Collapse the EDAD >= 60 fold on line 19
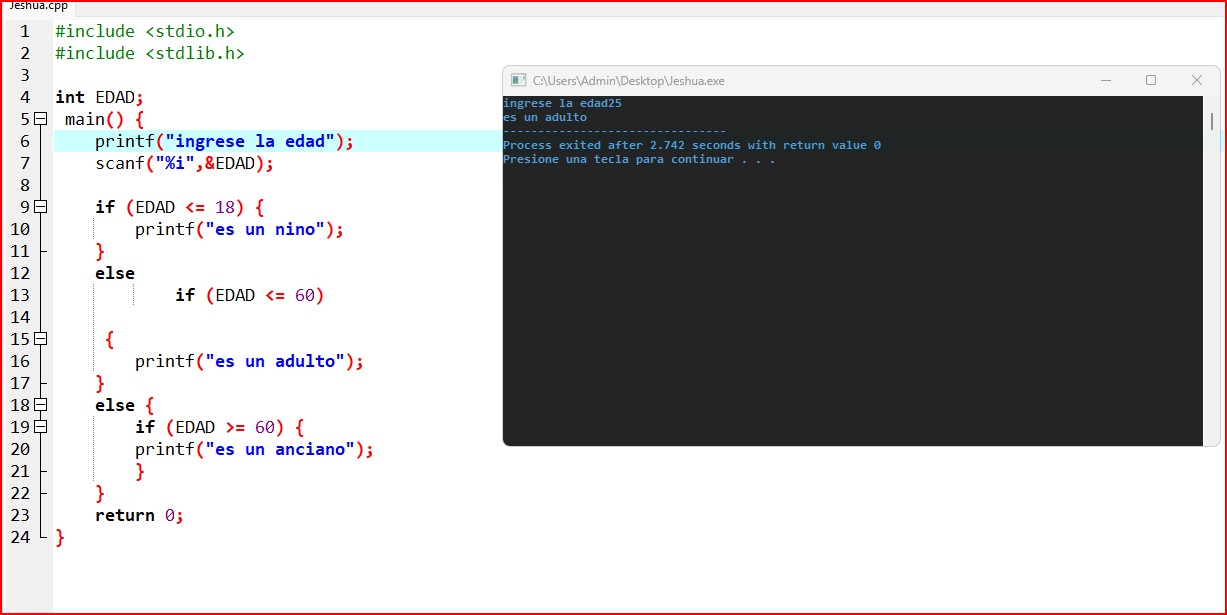Viewport: 1227px width, 615px height. click(x=41, y=427)
